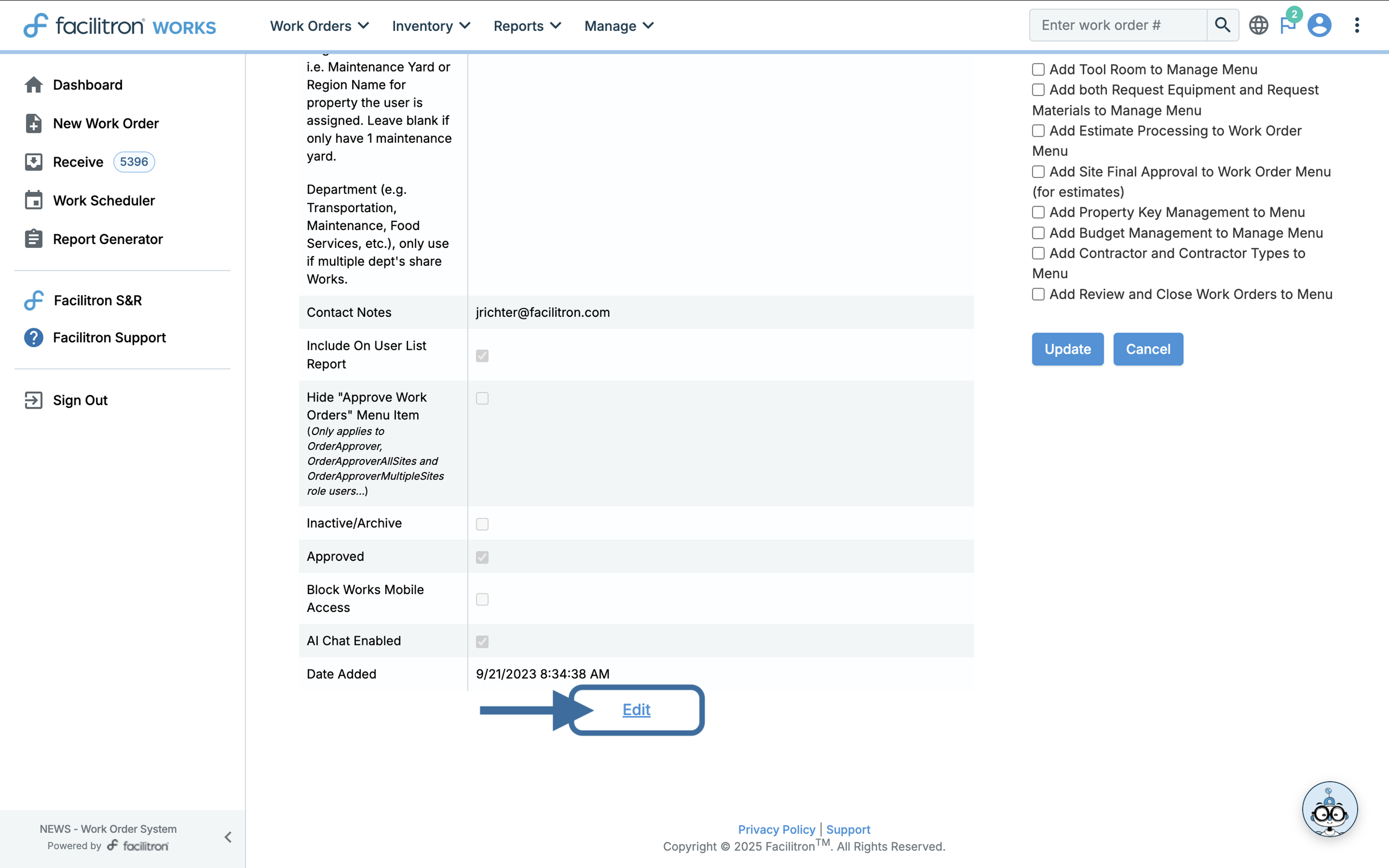
Task: Focus the Enter work order # field
Action: [1117, 25]
